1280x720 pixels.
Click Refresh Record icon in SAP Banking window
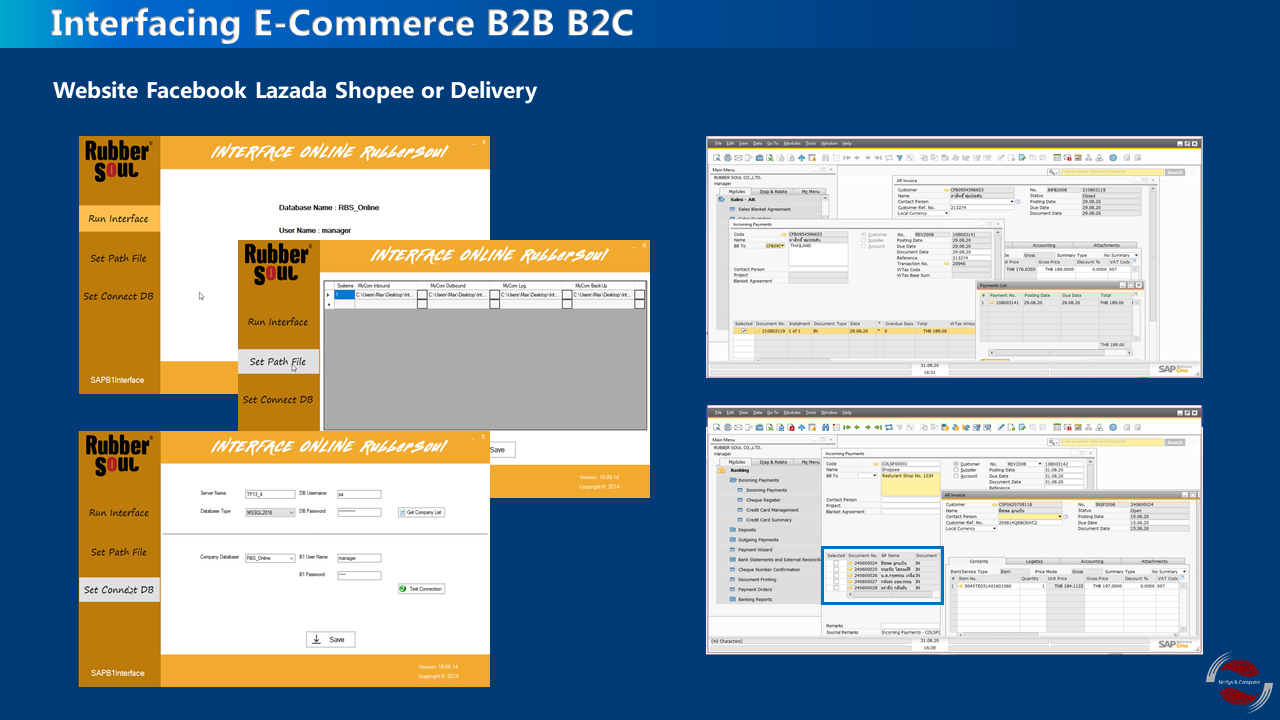[889, 425]
